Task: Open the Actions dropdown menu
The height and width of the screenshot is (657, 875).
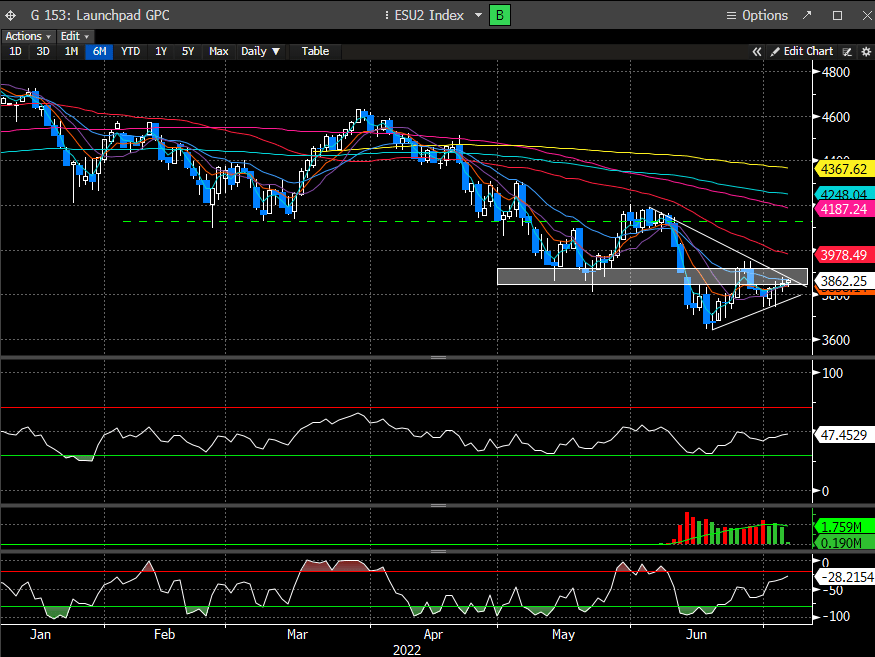Action: click(27, 36)
